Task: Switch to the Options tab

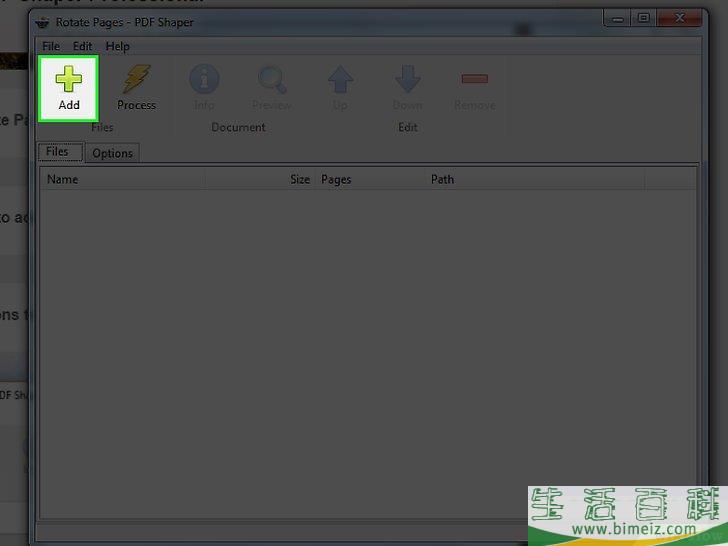Action: point(112,153)
